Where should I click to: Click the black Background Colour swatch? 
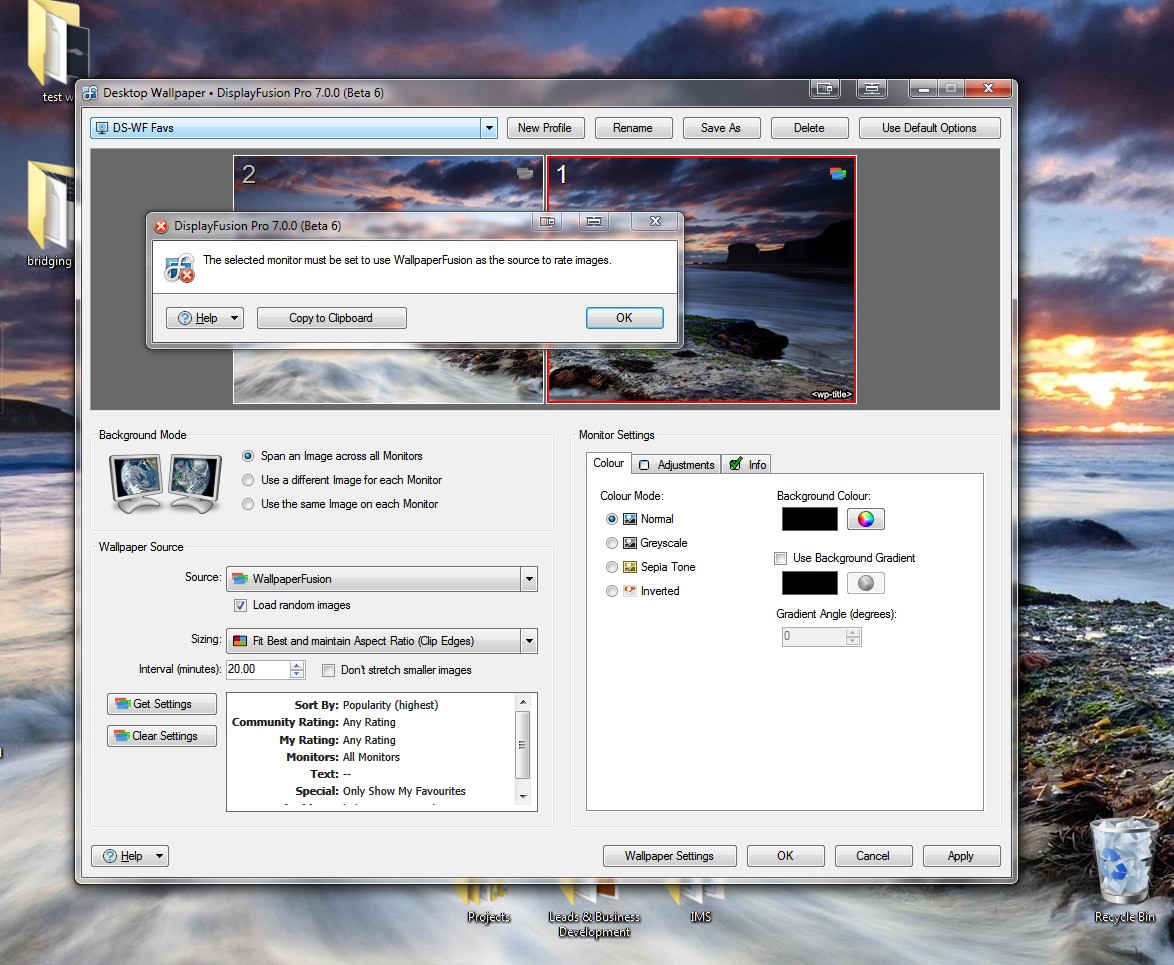pyautogui.click(x=809, y=519)
